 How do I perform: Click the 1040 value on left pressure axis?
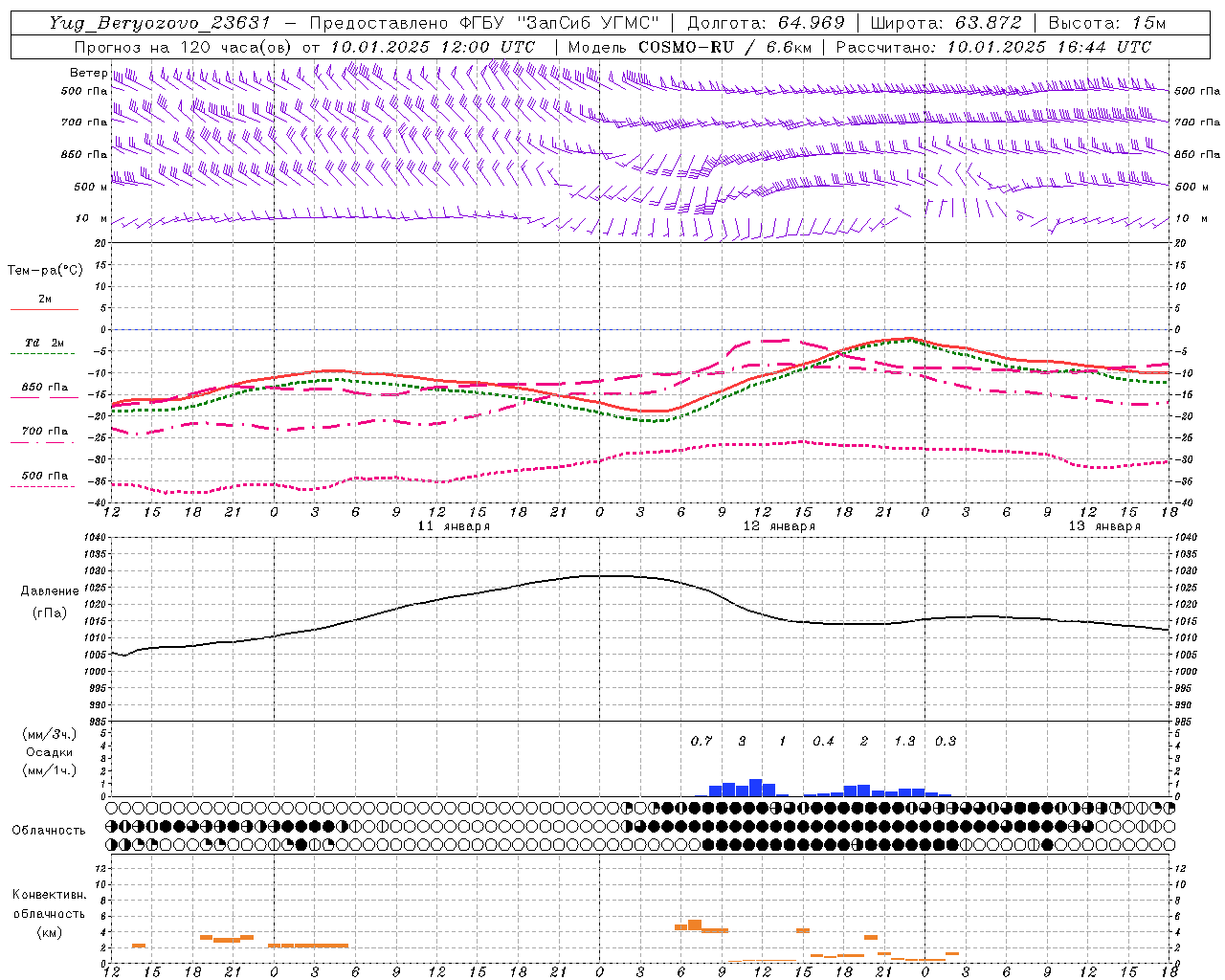point(96,538)
